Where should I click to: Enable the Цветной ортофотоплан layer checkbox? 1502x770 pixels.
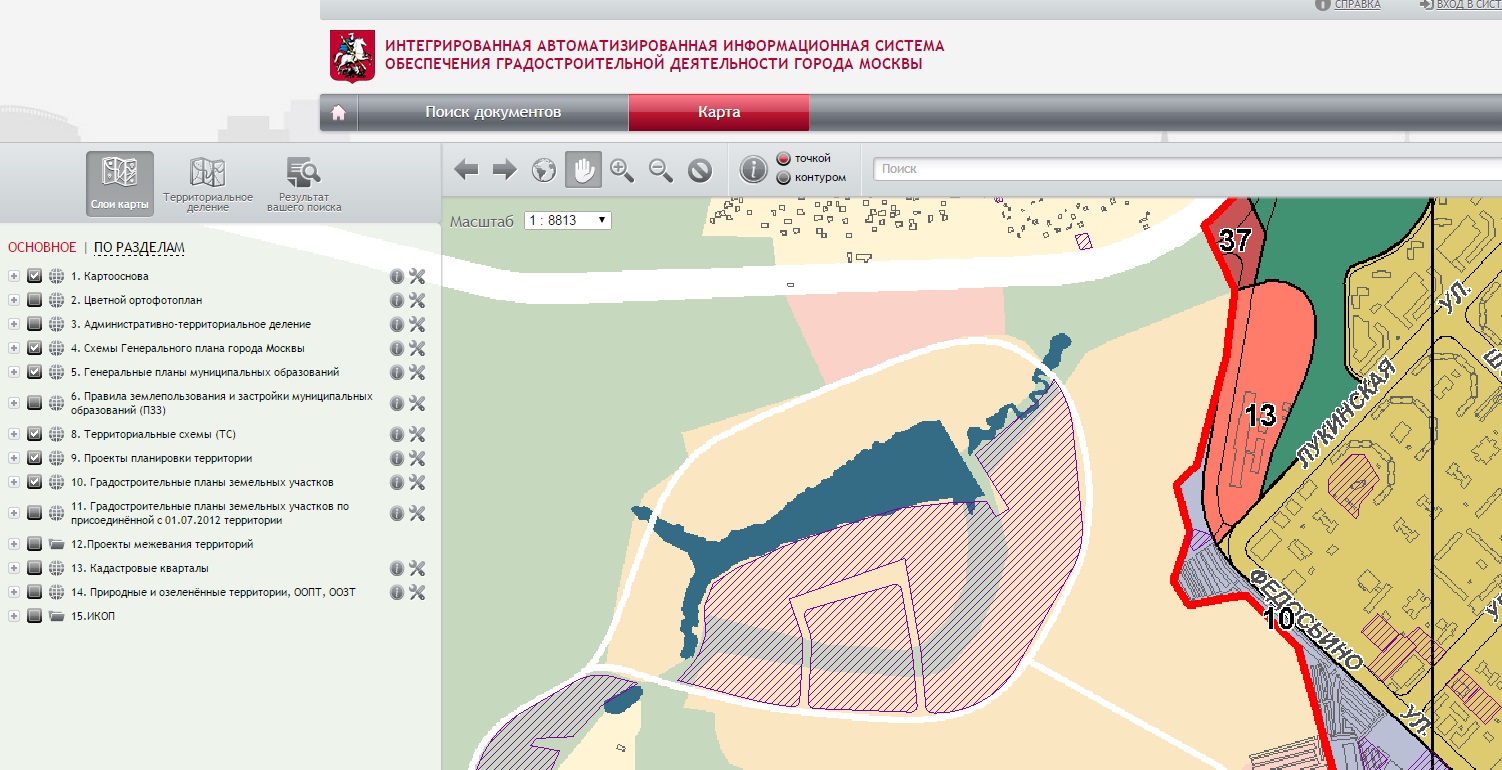35,300
